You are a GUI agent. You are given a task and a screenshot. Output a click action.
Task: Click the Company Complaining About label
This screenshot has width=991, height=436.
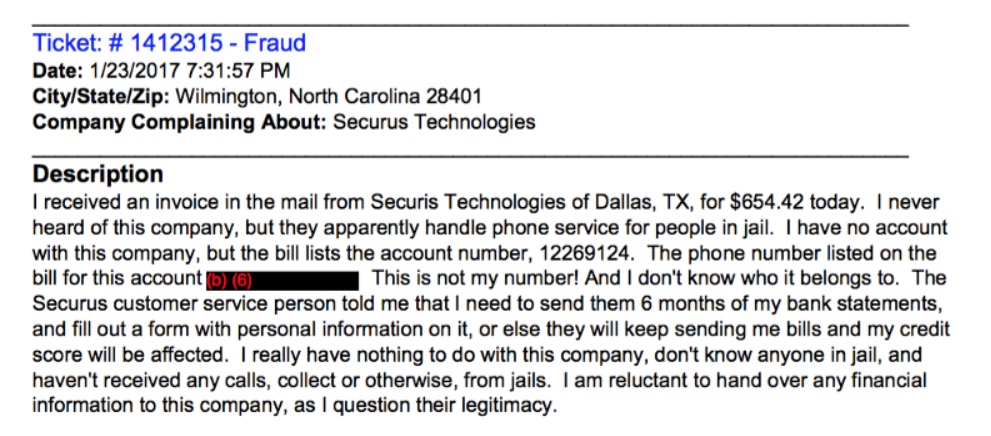coord(179,122)
